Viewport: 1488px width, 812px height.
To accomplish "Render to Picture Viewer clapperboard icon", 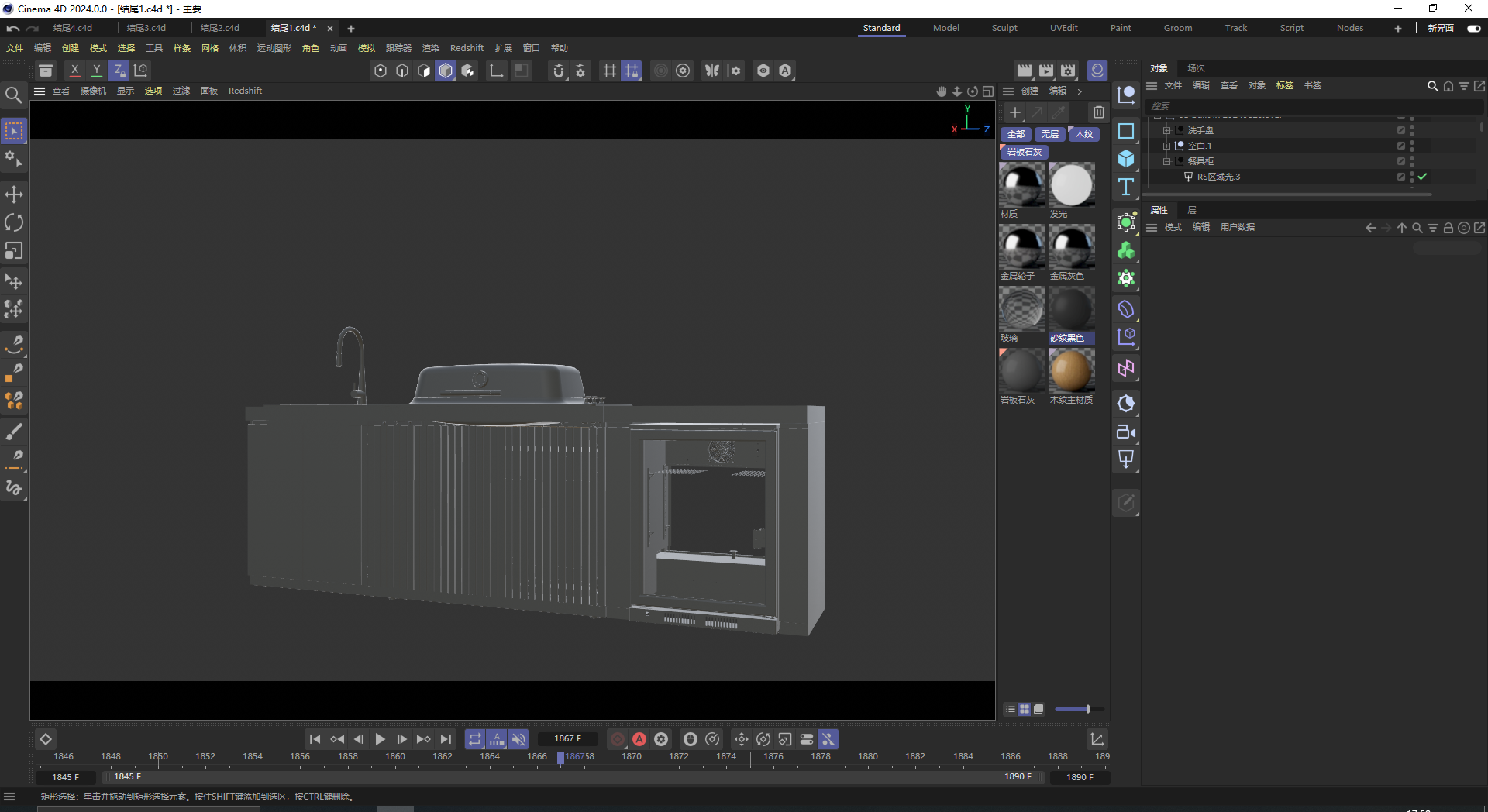I will click(x=1046, y=71).
